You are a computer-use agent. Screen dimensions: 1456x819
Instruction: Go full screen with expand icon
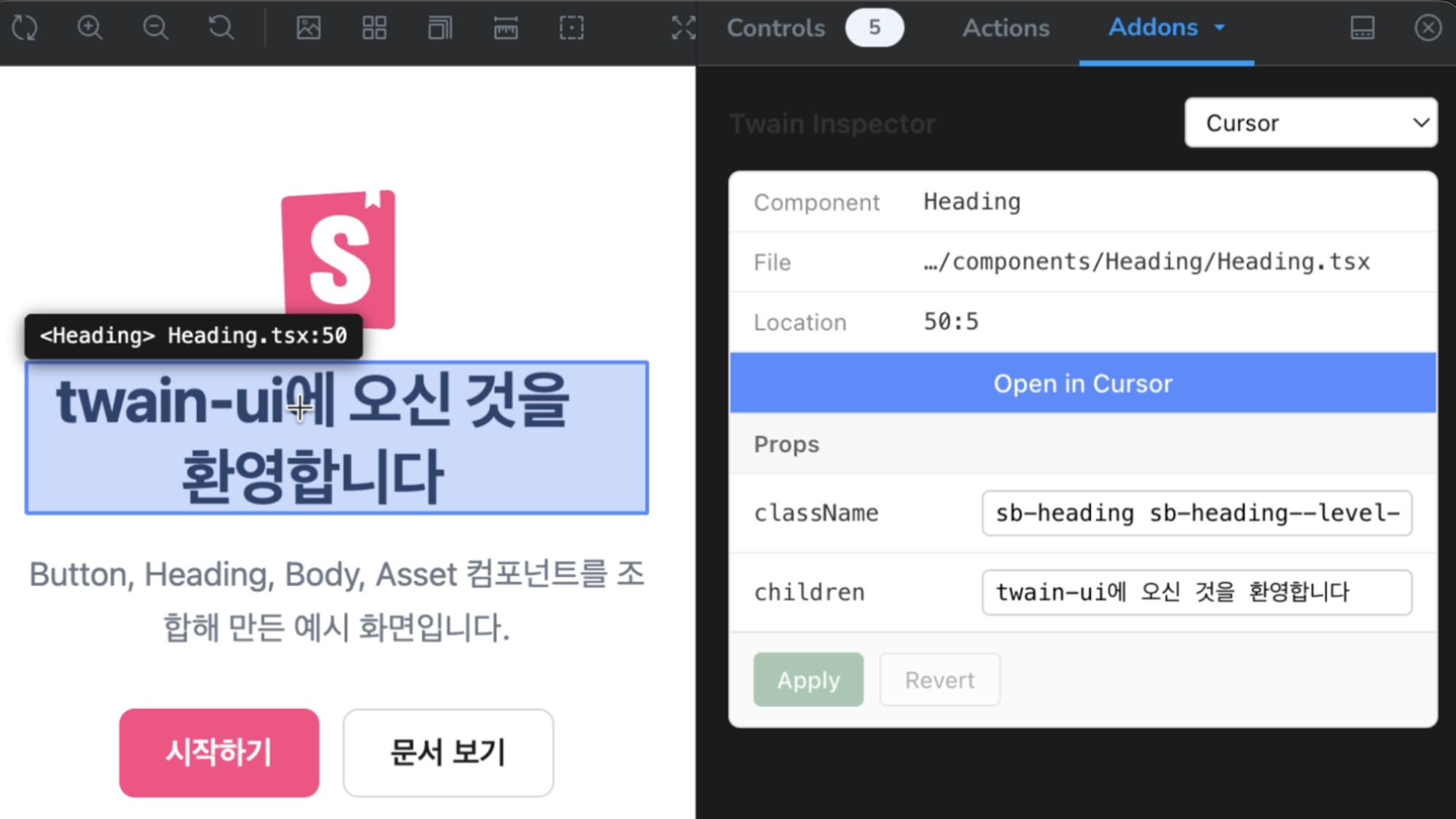683,28
